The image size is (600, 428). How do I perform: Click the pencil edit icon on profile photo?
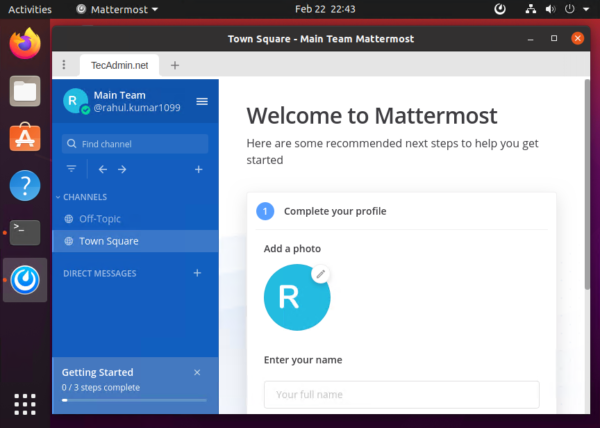click(320, 273)
